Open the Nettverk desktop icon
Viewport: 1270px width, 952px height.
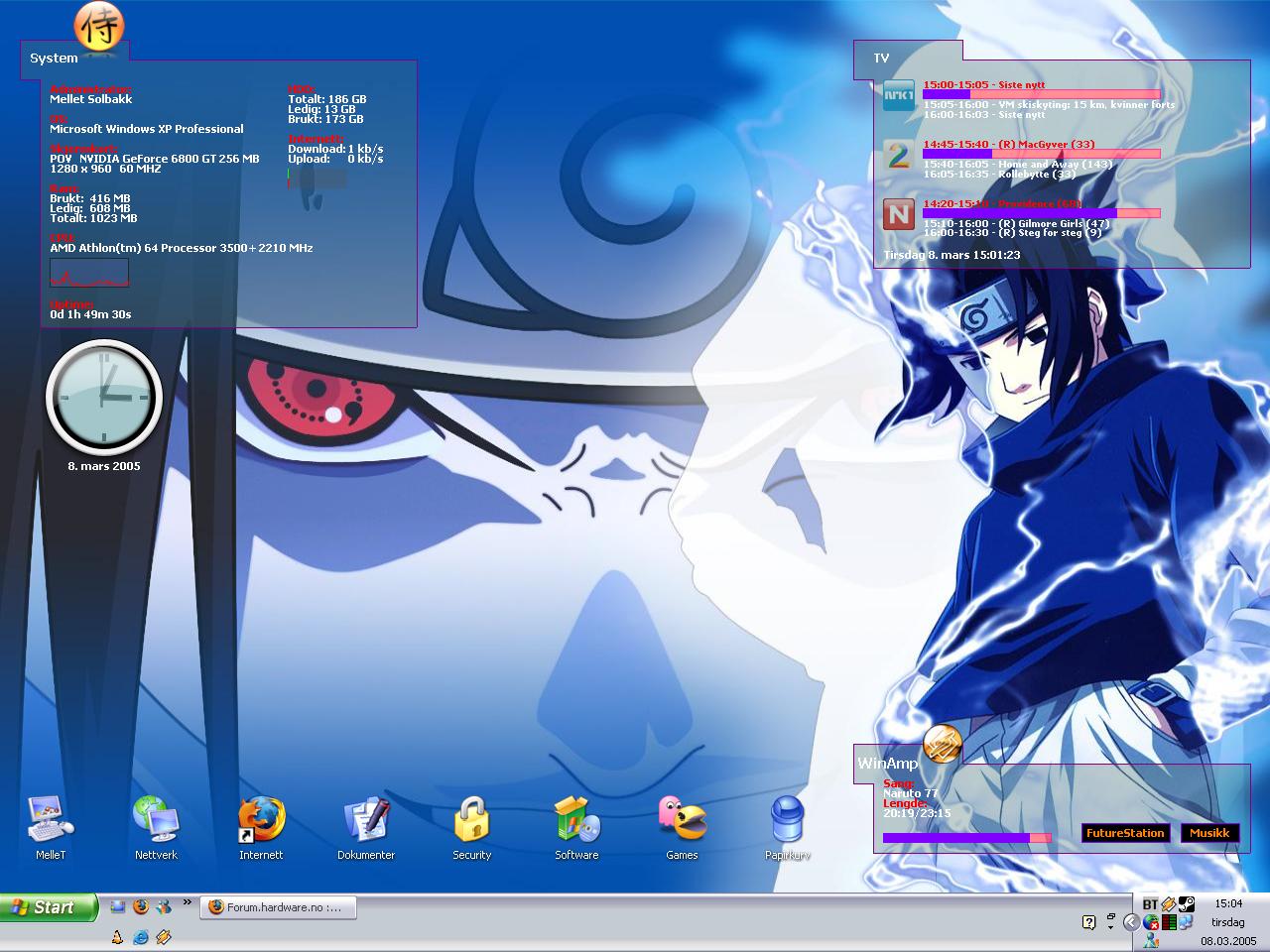(156, 828)
